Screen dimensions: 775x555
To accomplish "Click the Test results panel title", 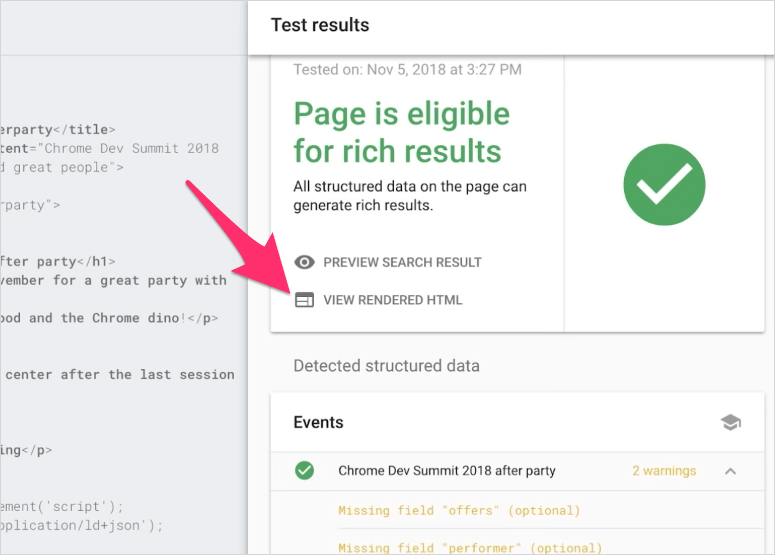I will click(320, 25).
